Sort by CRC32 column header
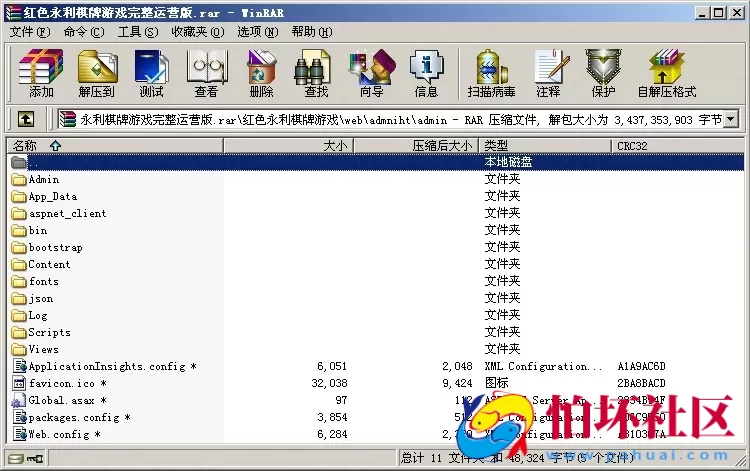750x471 pixels. point(678,145)
